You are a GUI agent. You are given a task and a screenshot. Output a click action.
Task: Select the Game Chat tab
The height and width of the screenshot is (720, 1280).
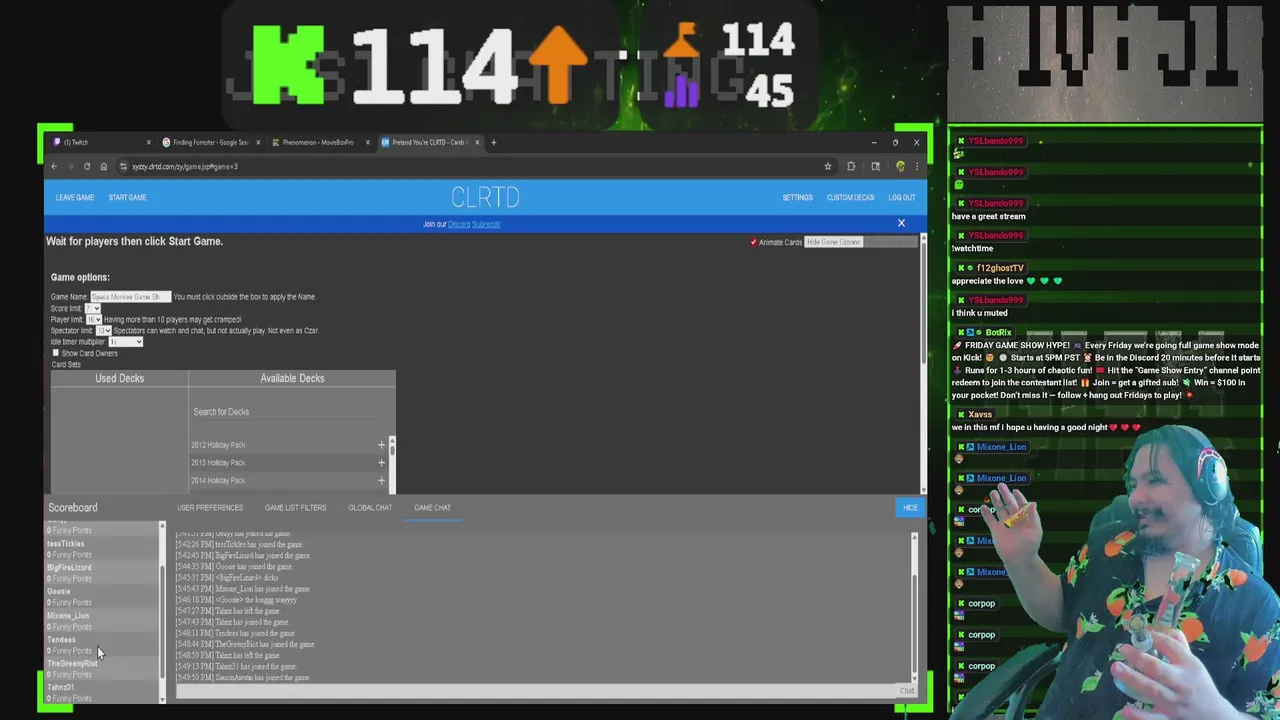[x=432, y=507]
